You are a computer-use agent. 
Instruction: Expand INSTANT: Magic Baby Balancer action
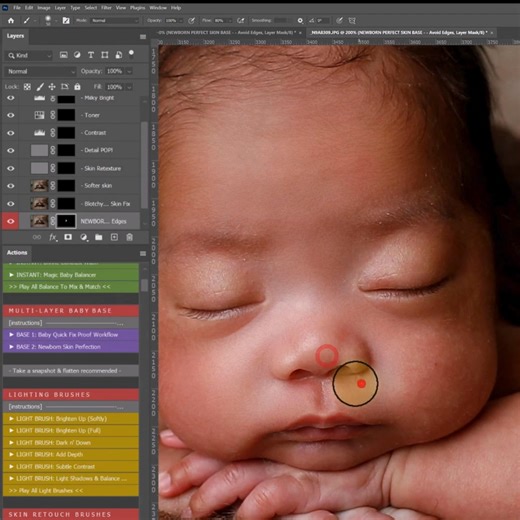(11, 275)
